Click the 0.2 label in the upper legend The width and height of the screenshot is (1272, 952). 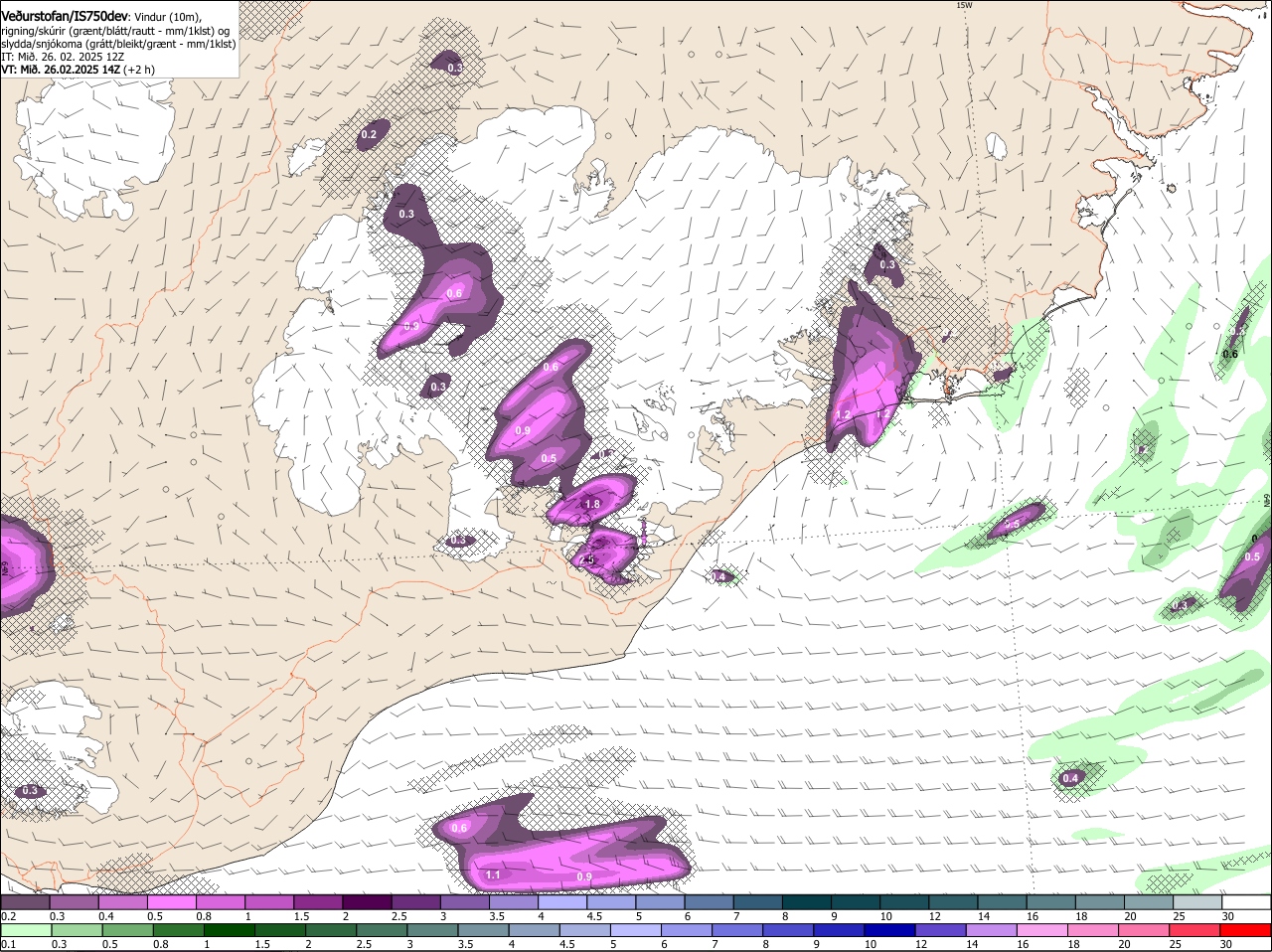click(8, 916)
